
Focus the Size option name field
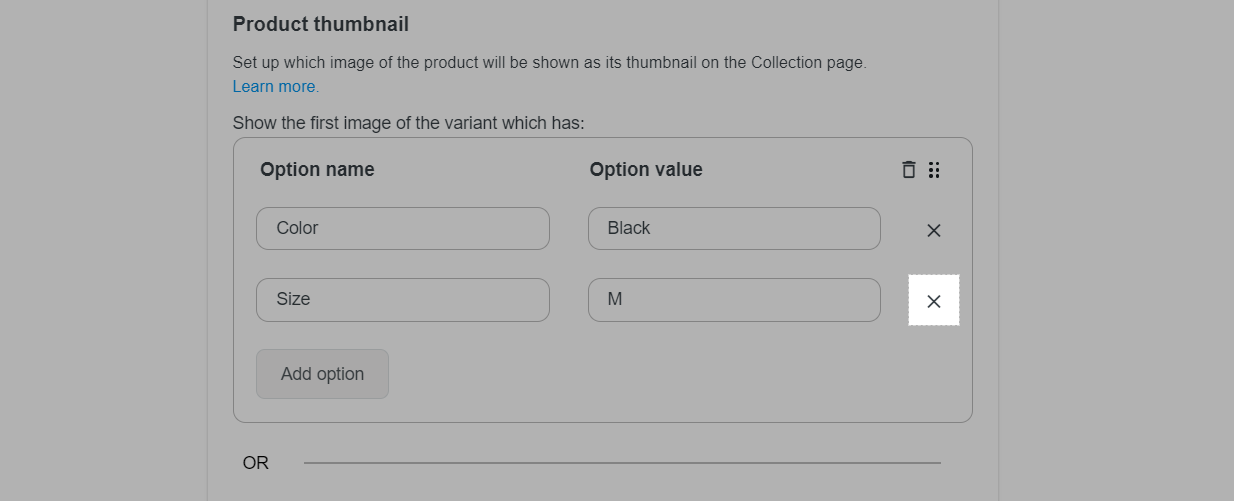[x=403, y=300]
